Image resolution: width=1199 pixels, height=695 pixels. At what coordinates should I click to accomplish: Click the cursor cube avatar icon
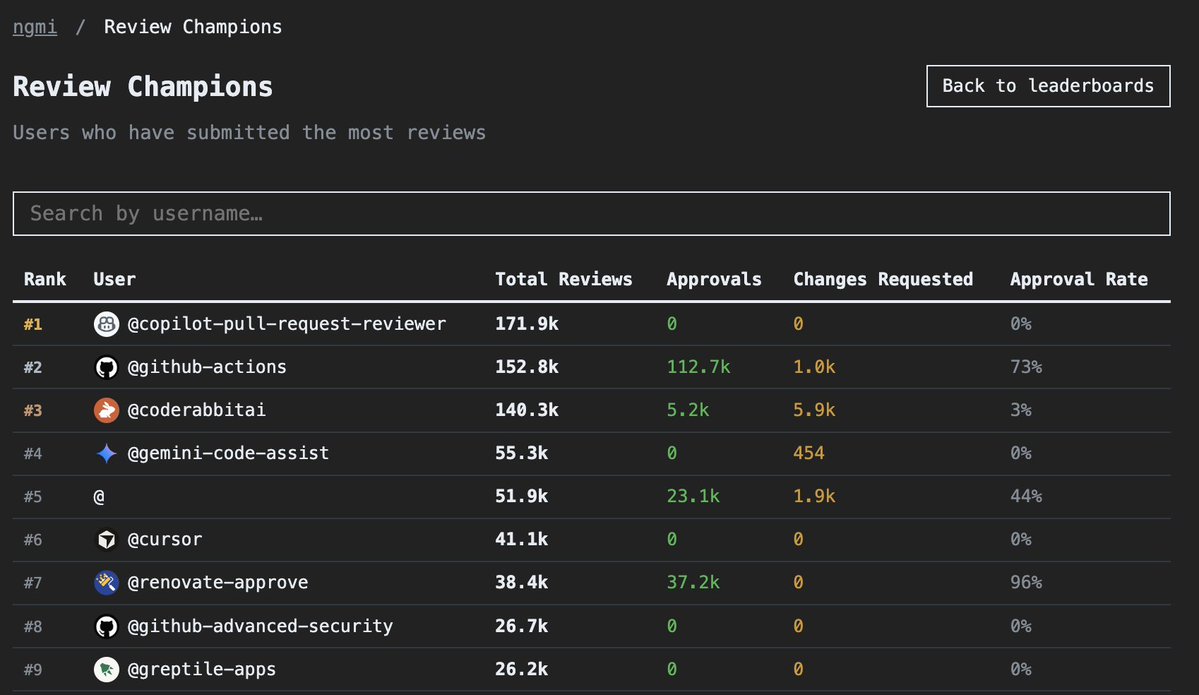click(x=106, y=540)
